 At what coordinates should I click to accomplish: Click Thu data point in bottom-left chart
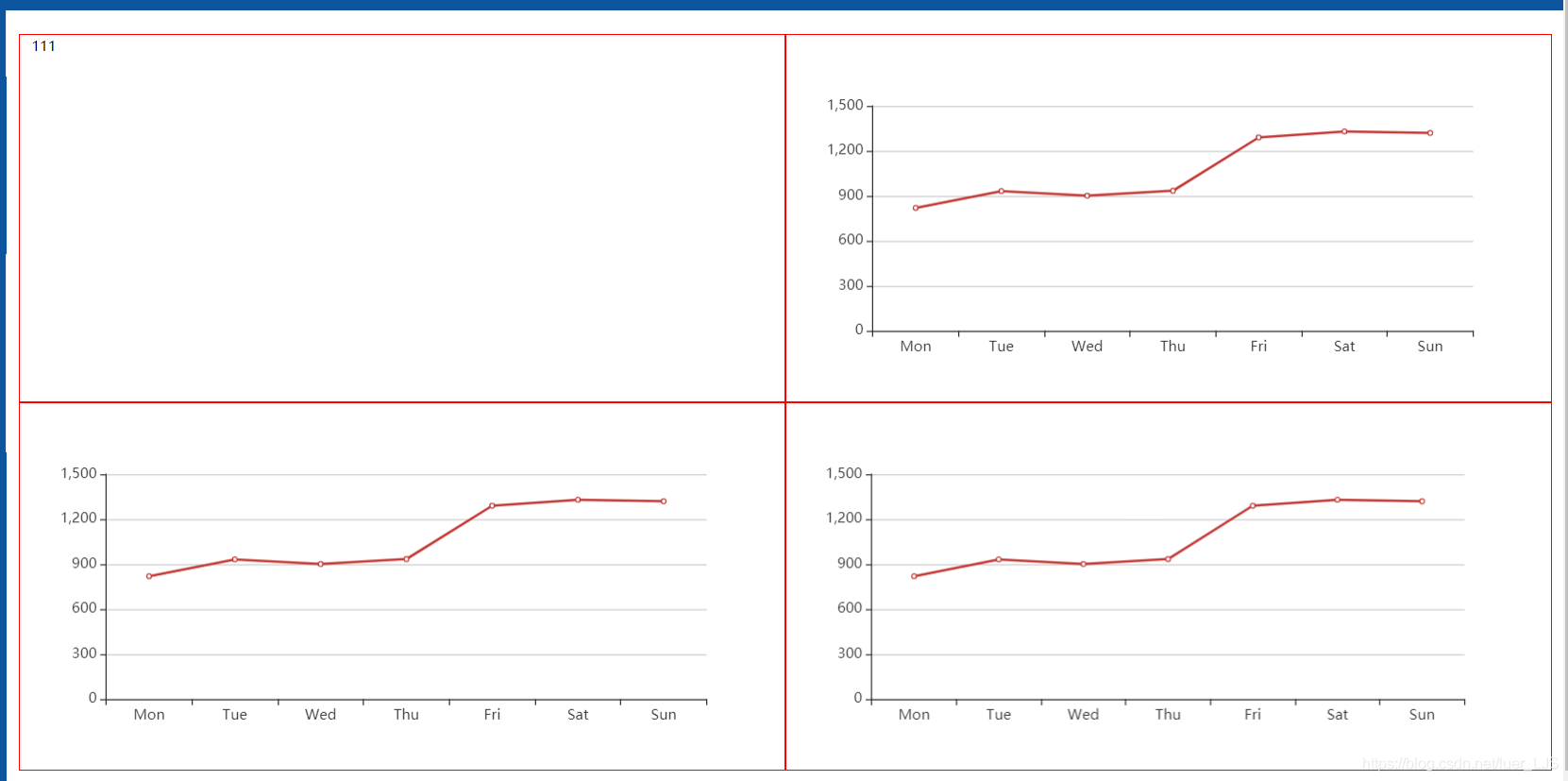(x=407, y=559)
